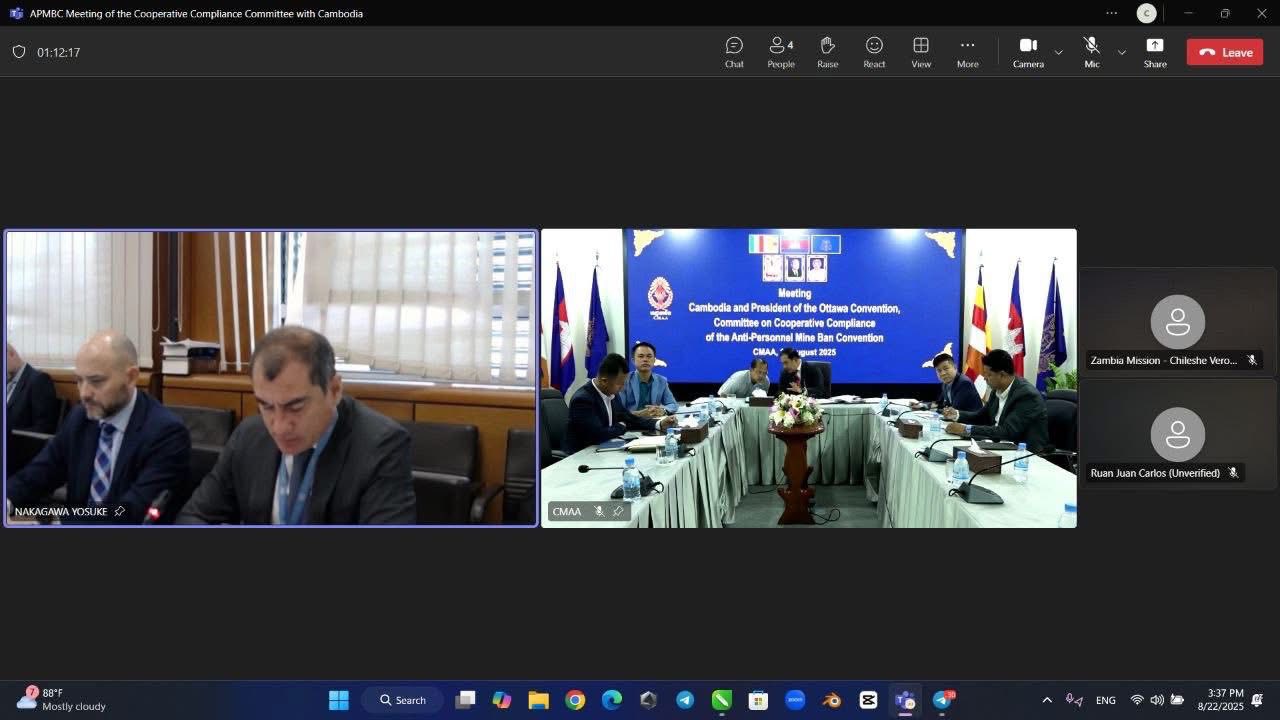
Task: Unpin the NAKAGAWA YOSUKE video
Action: click(x=120, y=511)
